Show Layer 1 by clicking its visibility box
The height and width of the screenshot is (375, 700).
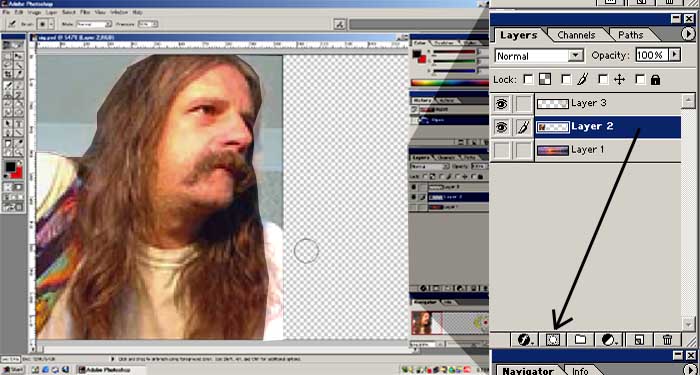[x=502, y=150]
